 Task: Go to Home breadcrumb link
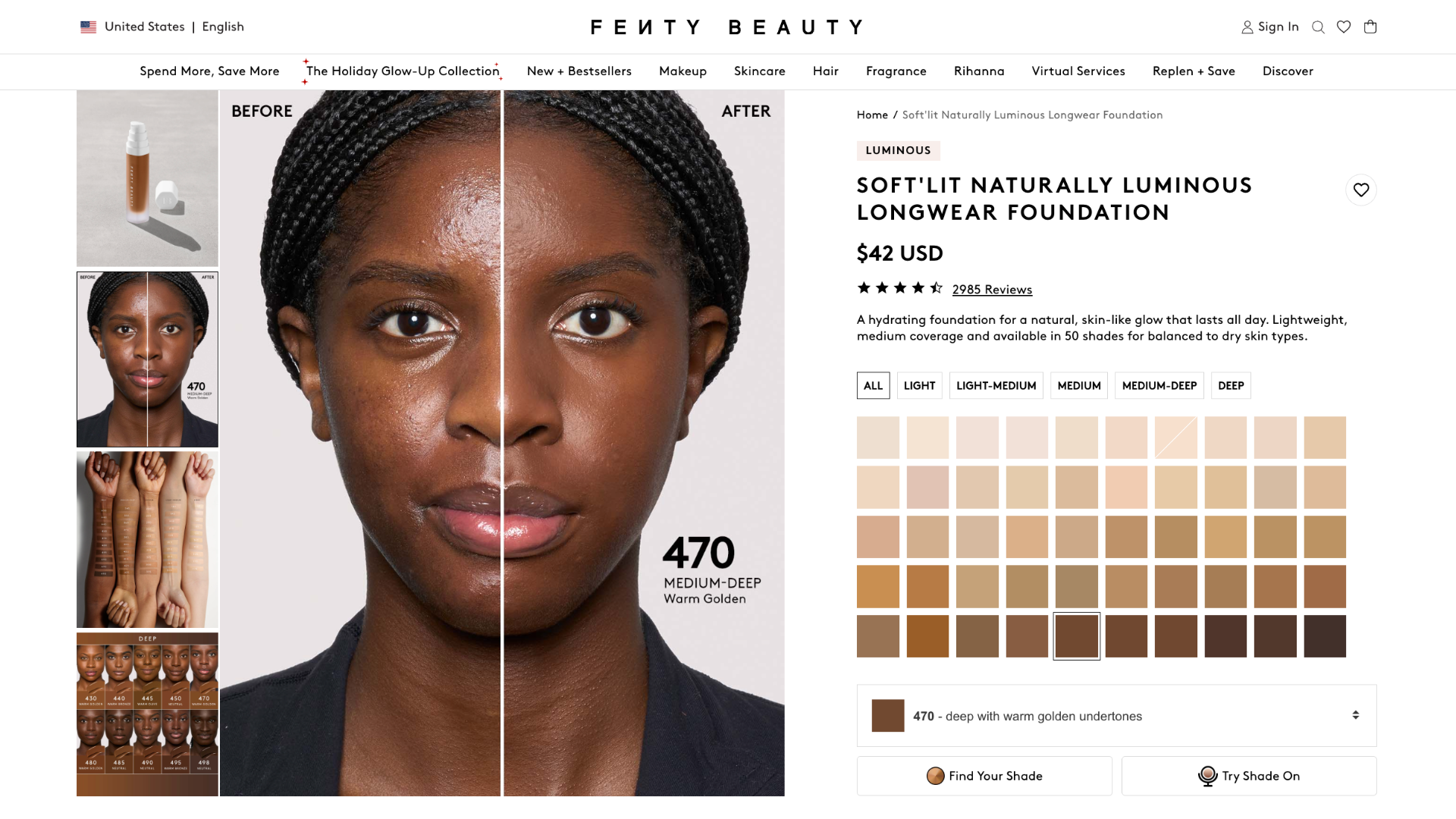872,115
